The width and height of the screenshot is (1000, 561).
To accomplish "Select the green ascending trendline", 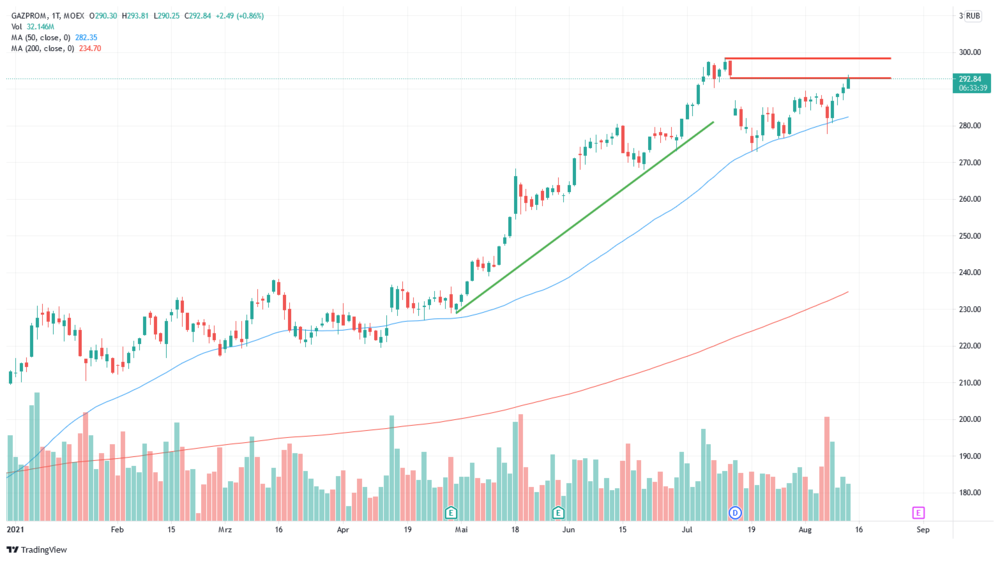I will (x=585, y=217).
